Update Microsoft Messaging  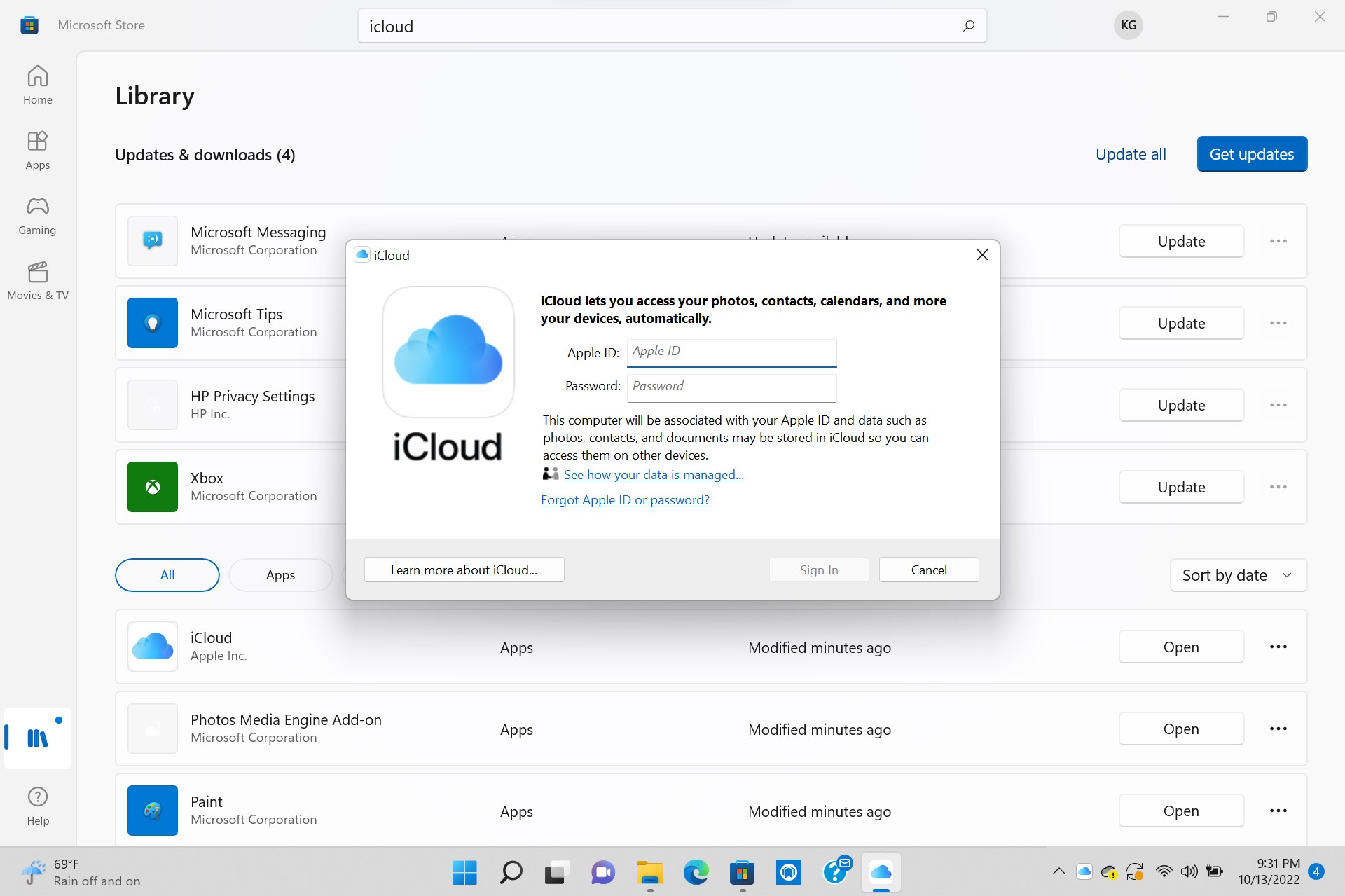(x=1181, y=241)
